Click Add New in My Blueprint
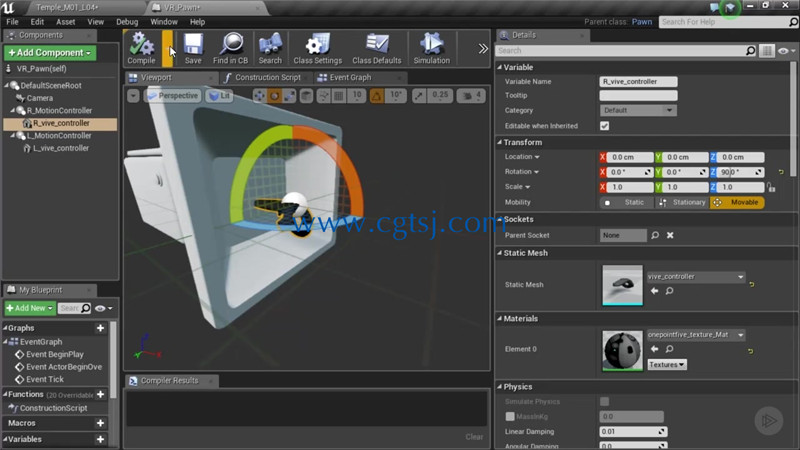Viewport: 800px width, 450px height. coord(30,308)
